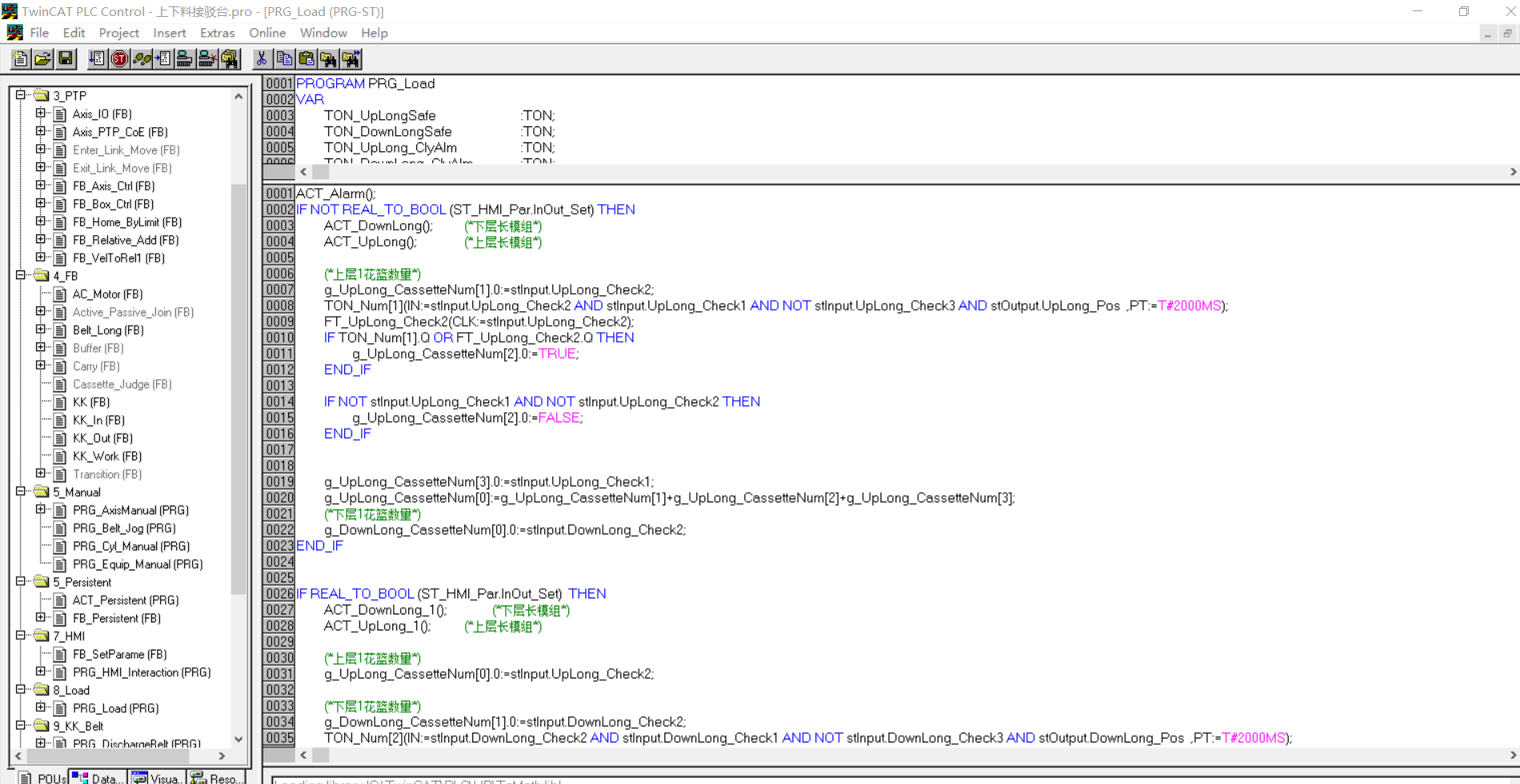
Task: Collapse the 3_PTP folder node
Action: pos(22,95)
